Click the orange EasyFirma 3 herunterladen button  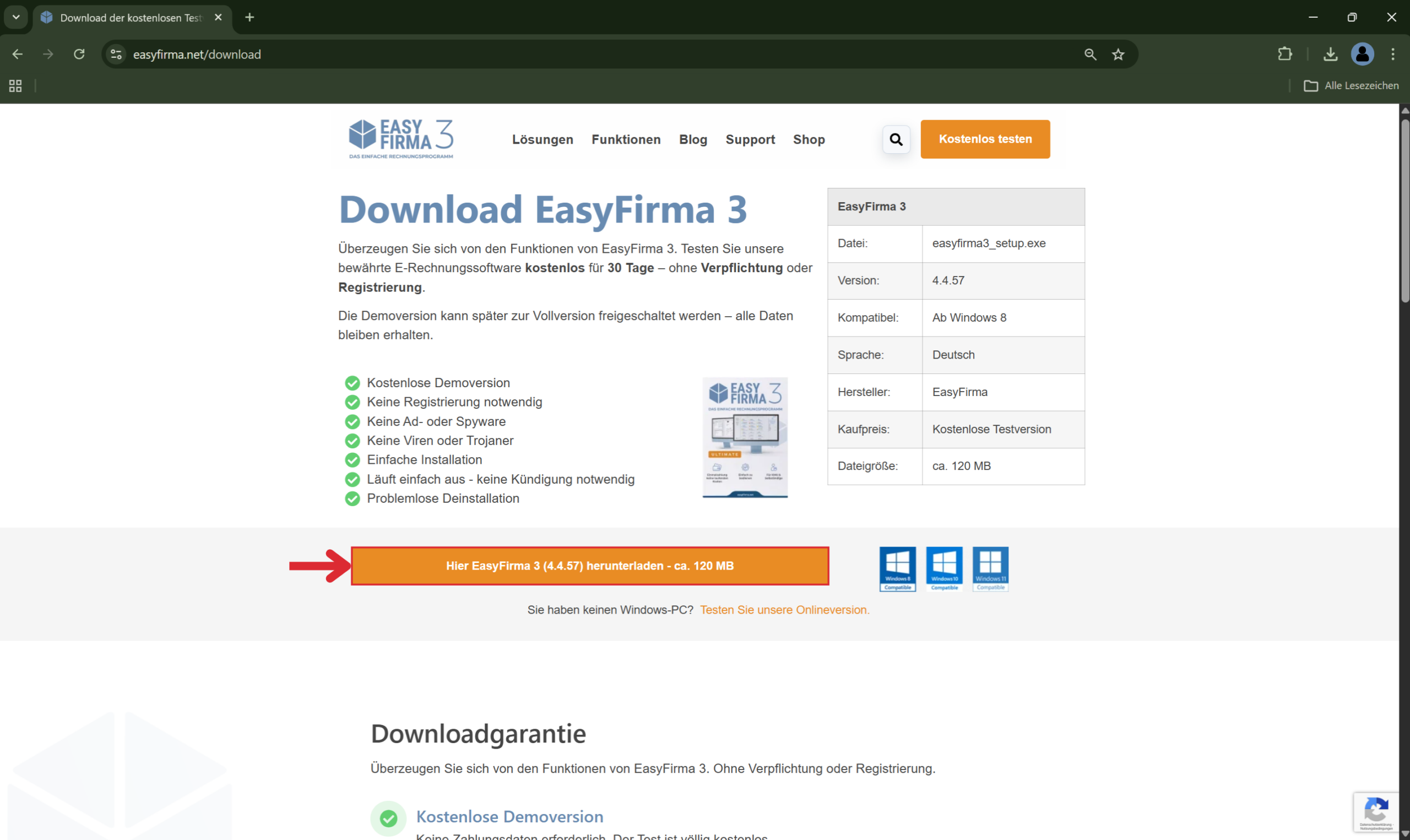click(x=589, y=566)
